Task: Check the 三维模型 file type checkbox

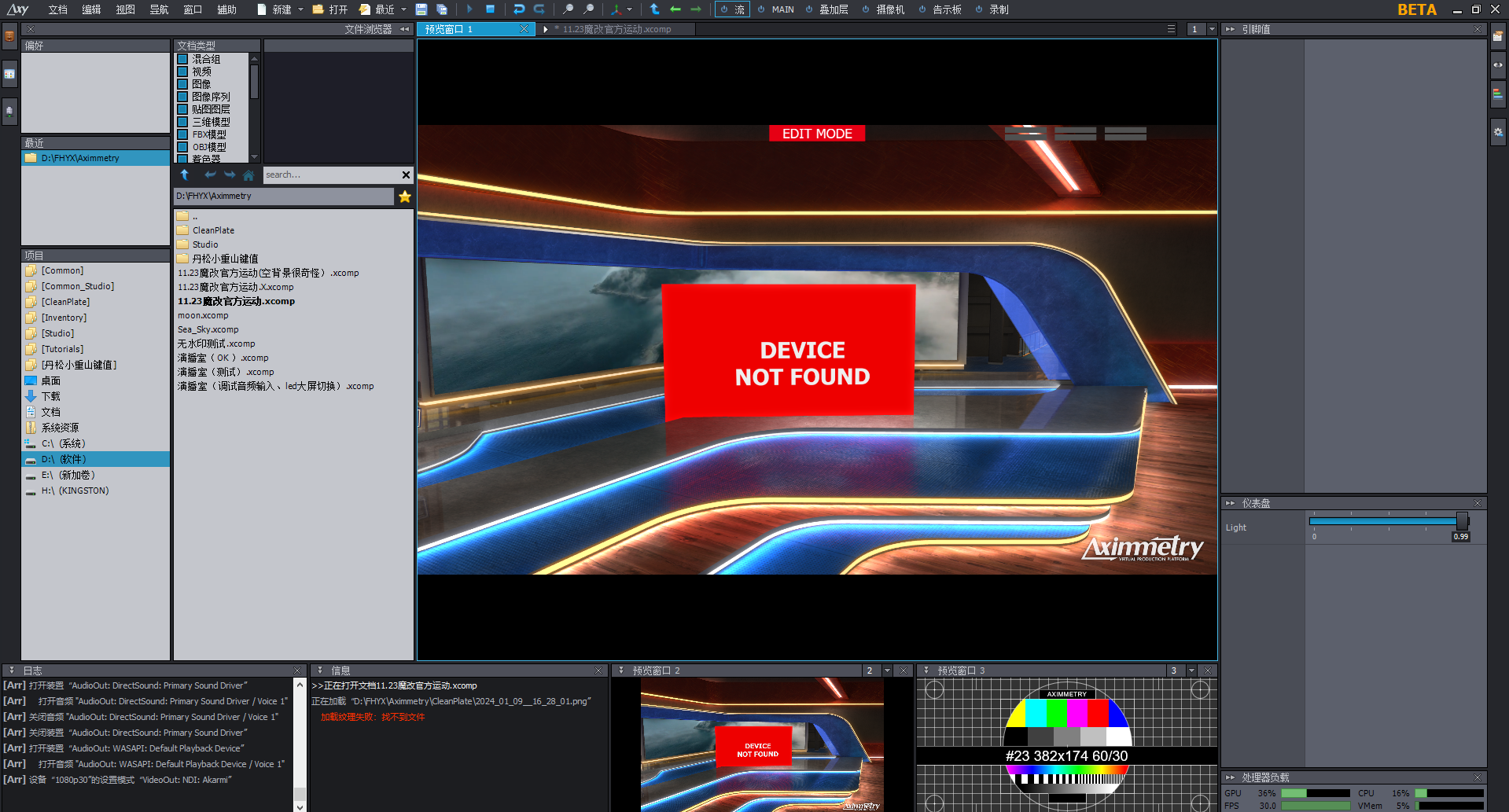Action: pos(182,122)
